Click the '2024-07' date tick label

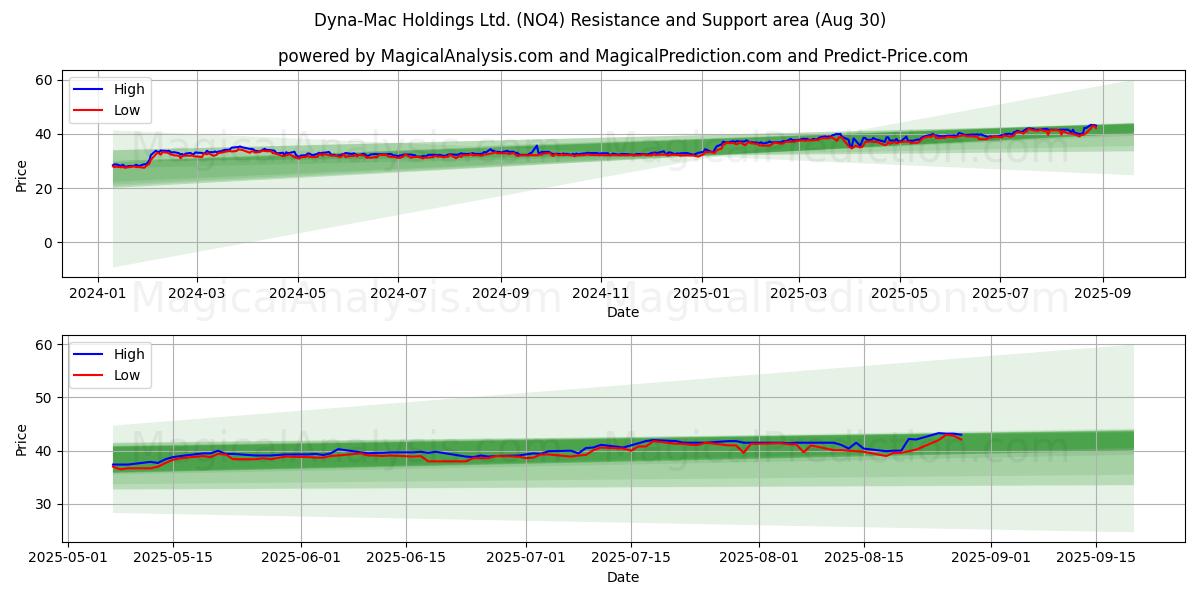tap(398, 293)
